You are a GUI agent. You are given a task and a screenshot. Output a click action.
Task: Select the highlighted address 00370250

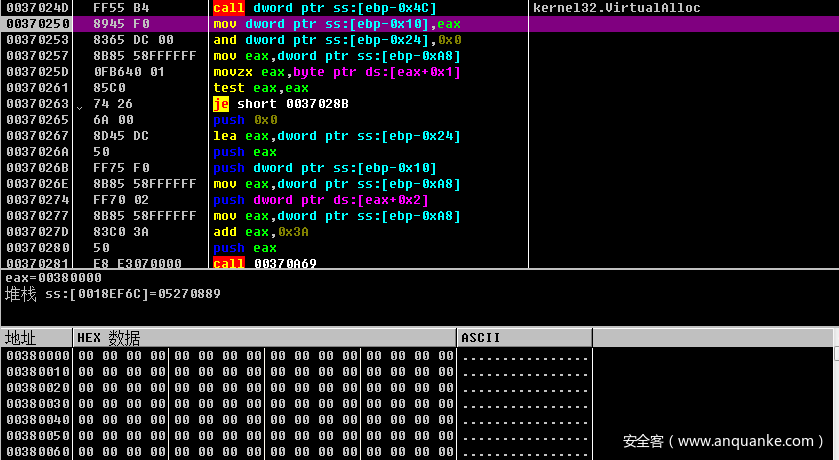(37, 24)
